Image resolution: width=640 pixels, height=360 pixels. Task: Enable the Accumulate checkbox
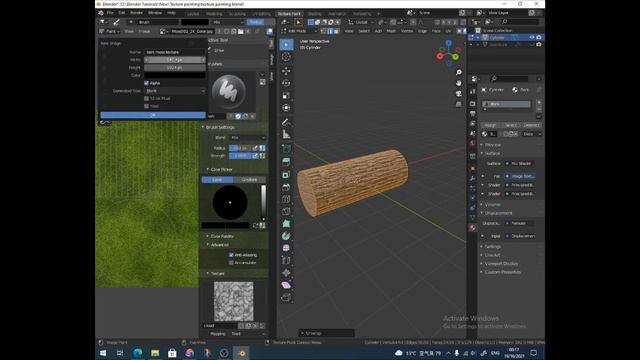pyautogui.click(x=231, y=262)
